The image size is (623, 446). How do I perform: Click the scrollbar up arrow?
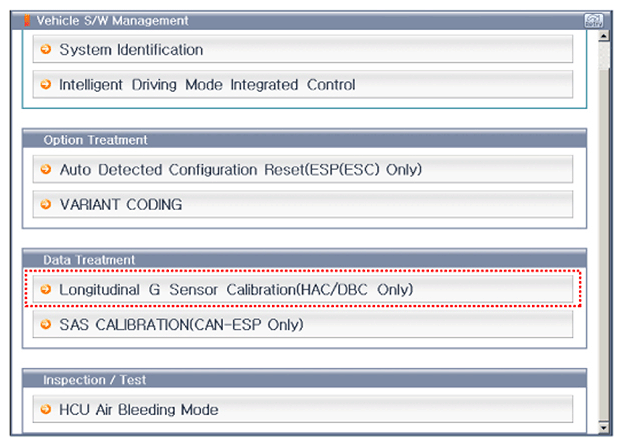[x=604, y=36]
